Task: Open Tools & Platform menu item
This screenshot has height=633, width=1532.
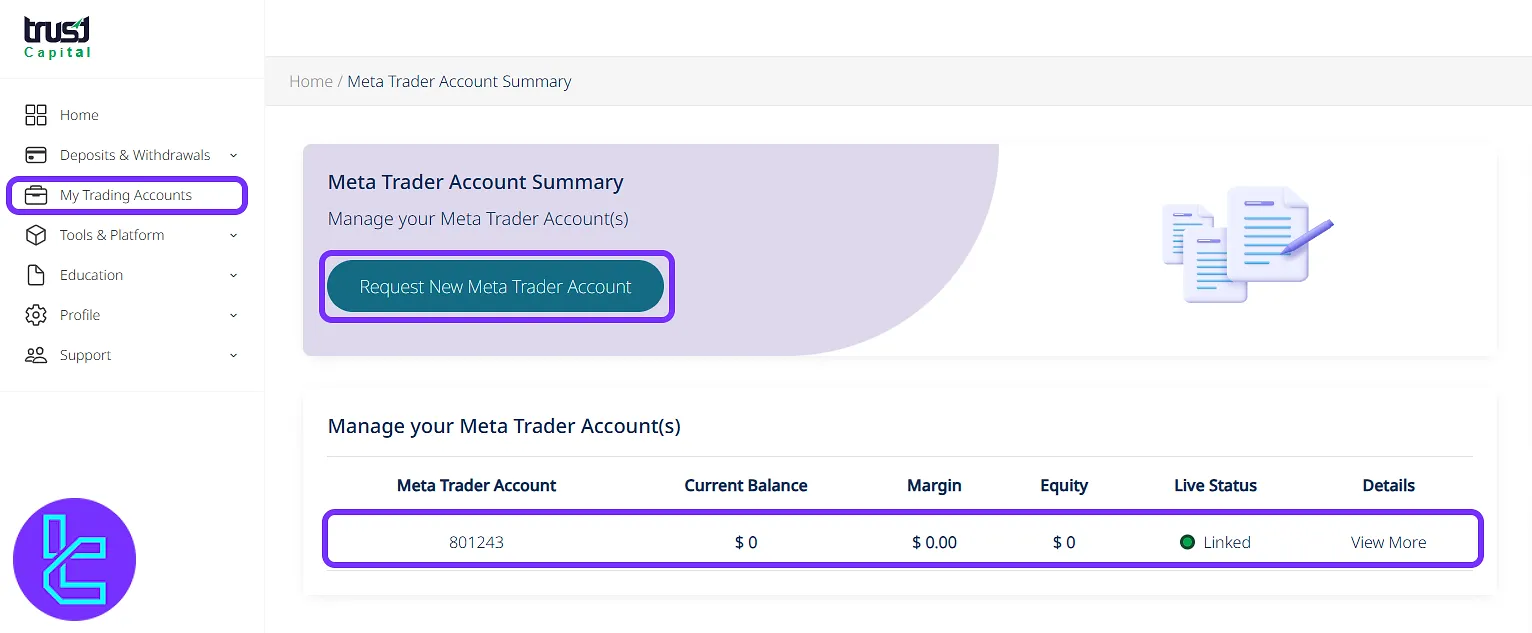Action: click(112, 235)
